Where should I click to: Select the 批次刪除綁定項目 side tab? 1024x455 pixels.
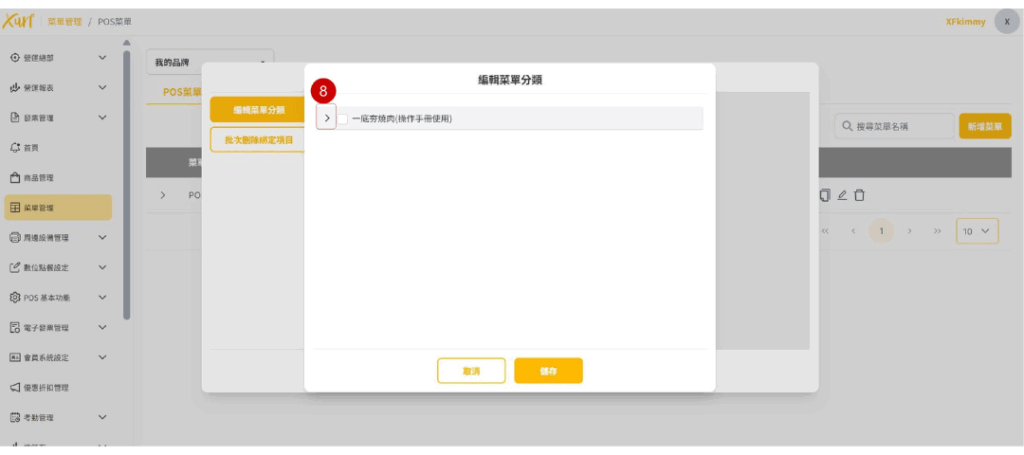click(x=258, y=140)
